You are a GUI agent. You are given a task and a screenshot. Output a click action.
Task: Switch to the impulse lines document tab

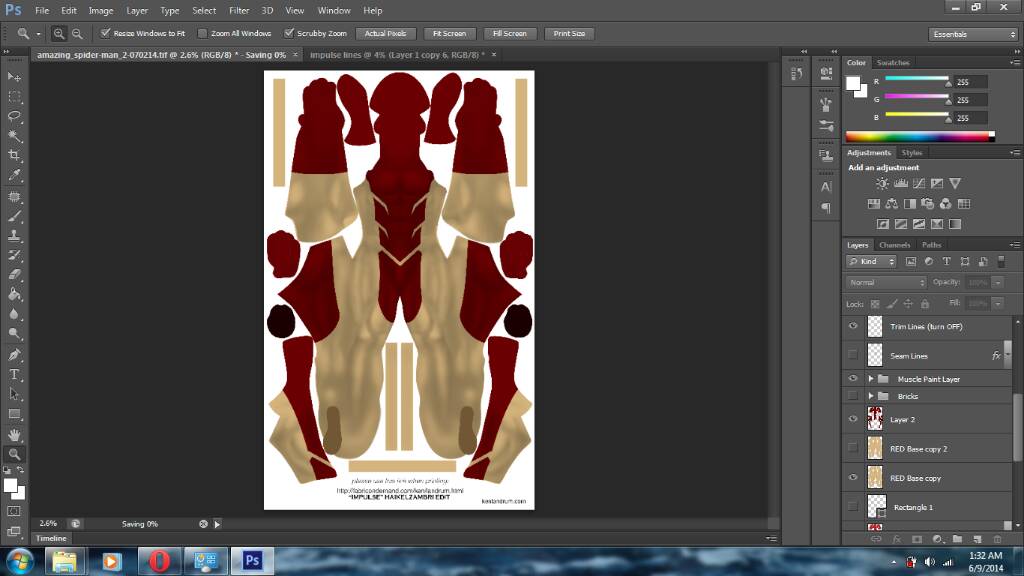coord(397,55)
